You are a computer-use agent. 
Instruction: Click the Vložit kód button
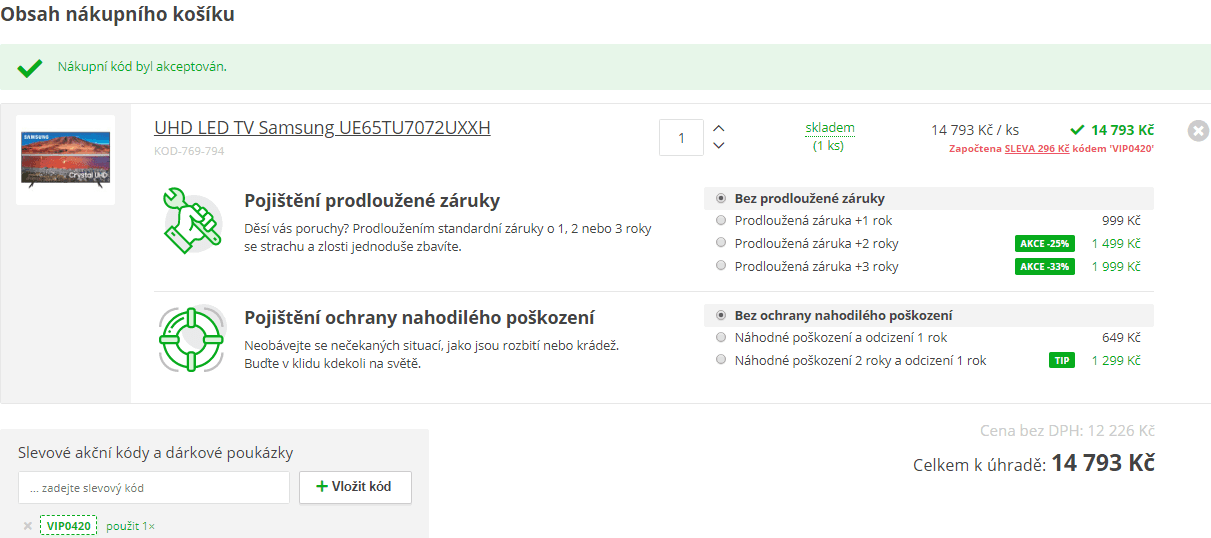click(355, 487)
